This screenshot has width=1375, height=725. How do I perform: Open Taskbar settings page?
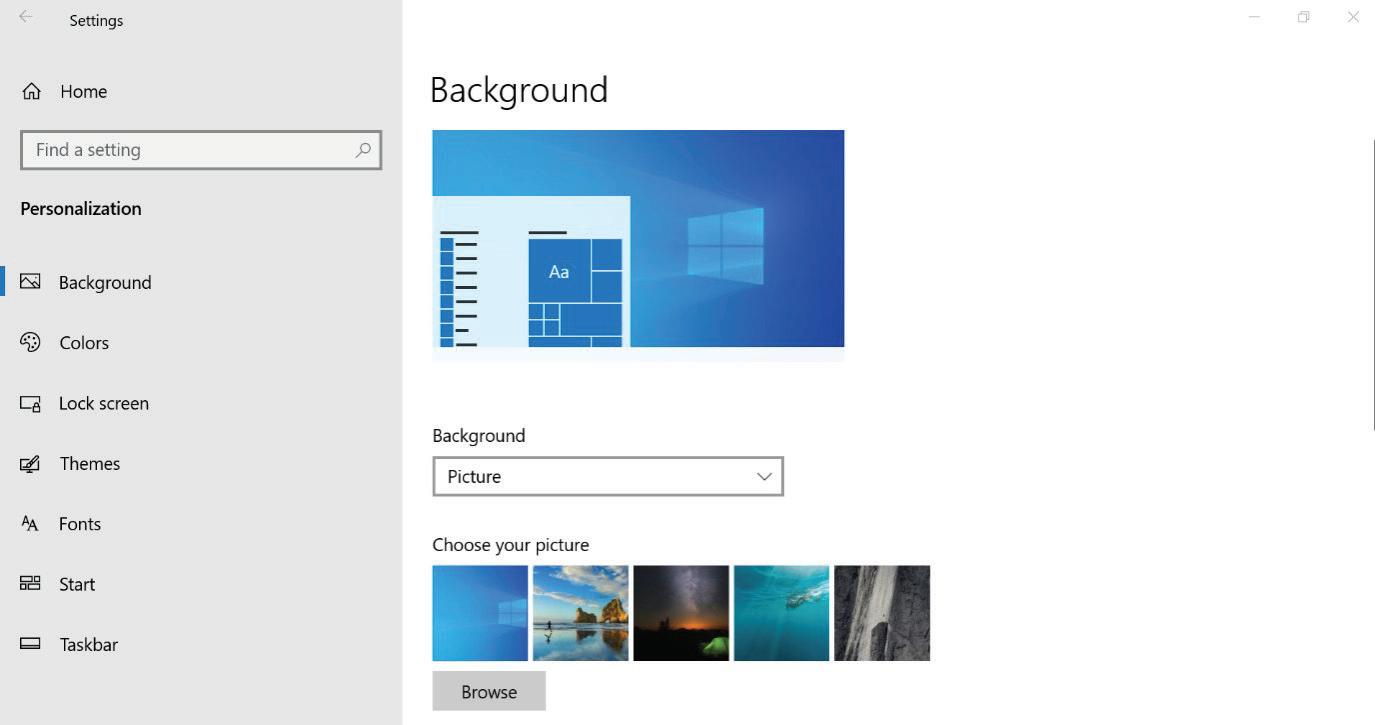[201, 644]
